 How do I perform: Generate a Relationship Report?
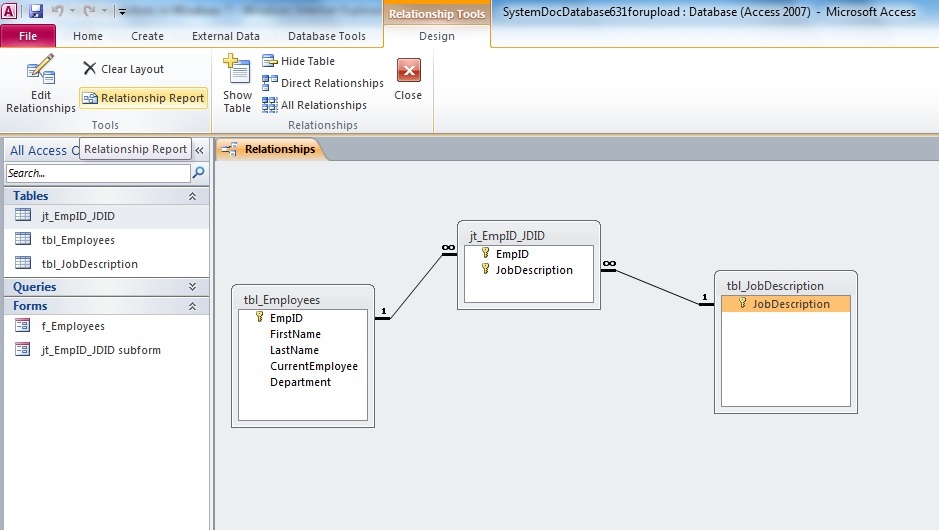pos(143,98)
